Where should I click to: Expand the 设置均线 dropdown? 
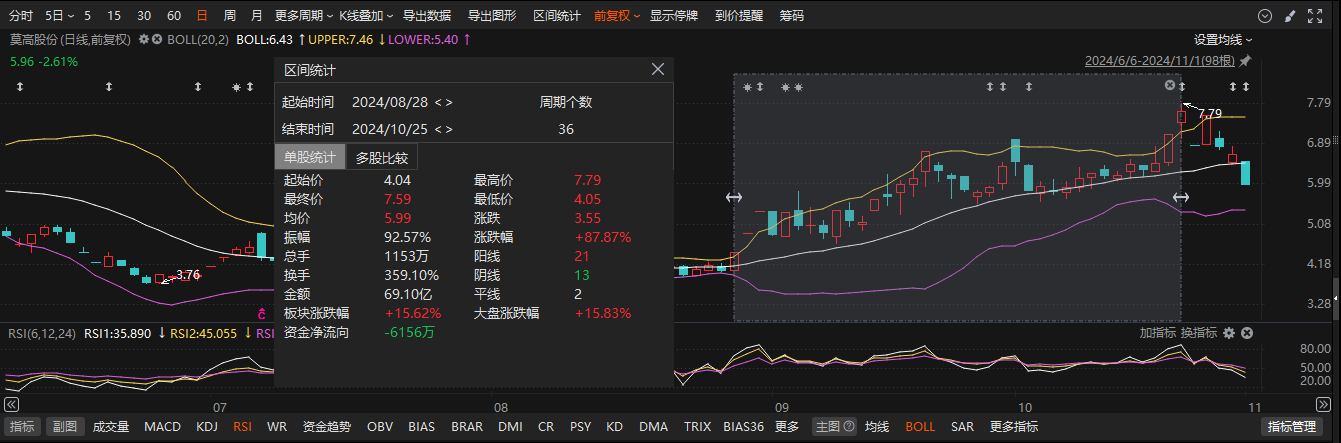[1222, 39]
